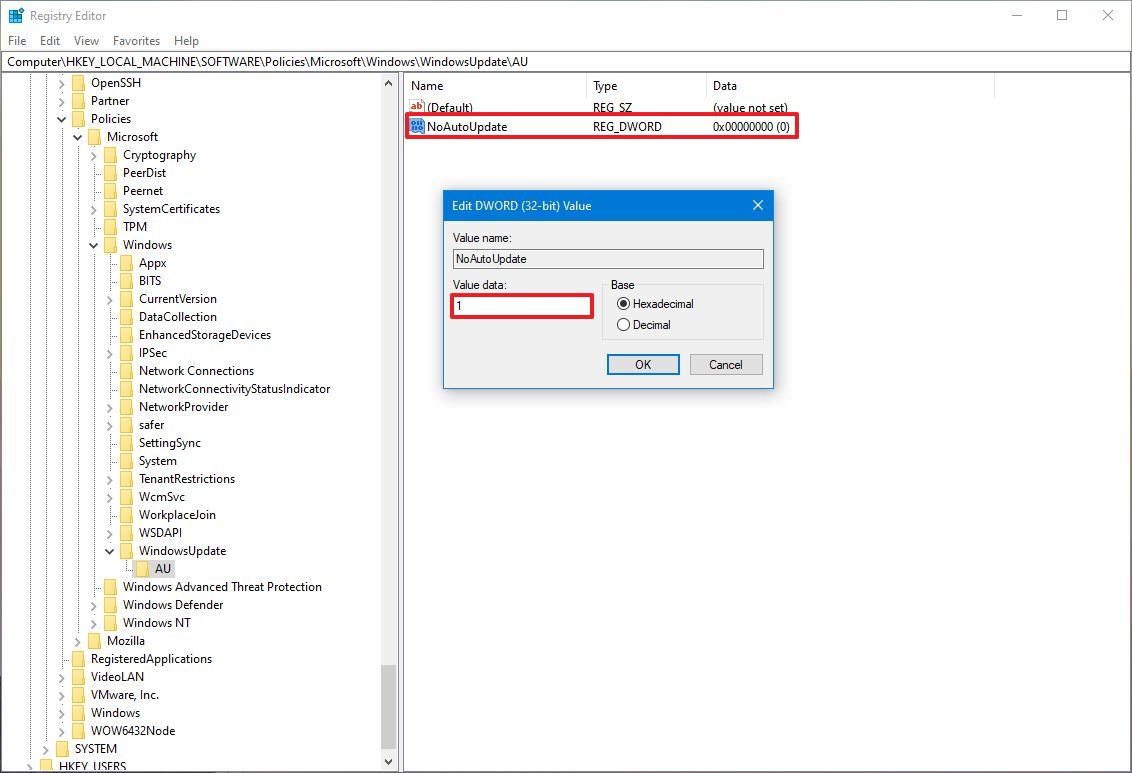Click the WSDAPI folder icon

tap(126, 533)
